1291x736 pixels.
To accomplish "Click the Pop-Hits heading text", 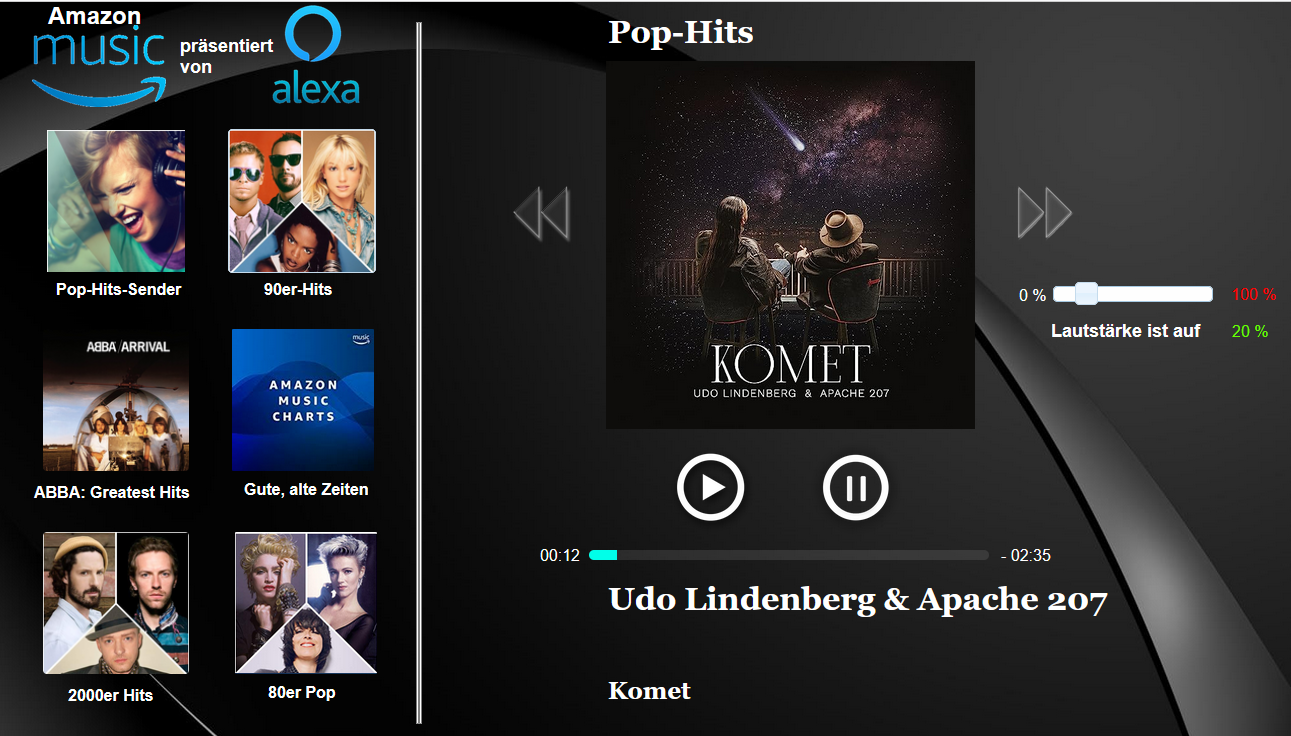I will coord(681,32).
